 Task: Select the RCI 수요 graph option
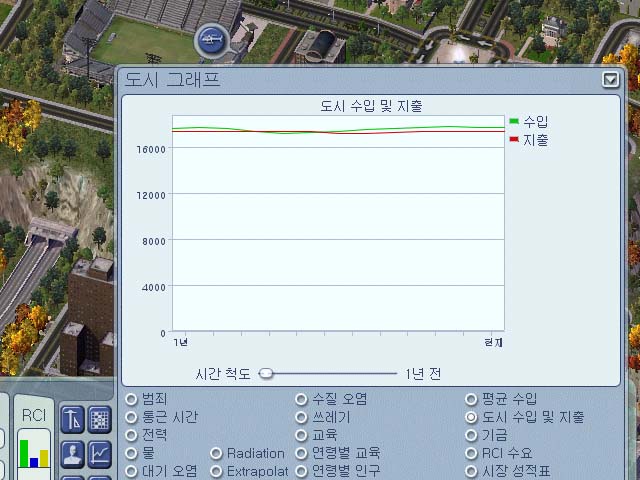[471, 453]
